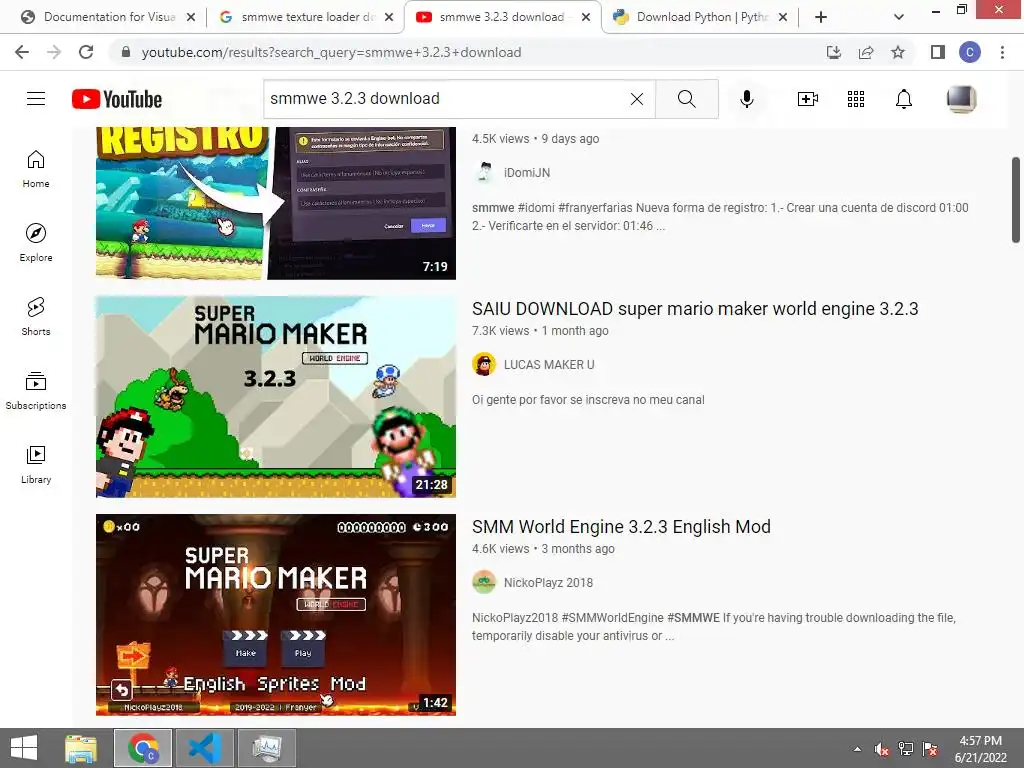This screenshot has width=1024, height=768.
Task: Open File Explorer from taskbar
Action: pos(81,748)
